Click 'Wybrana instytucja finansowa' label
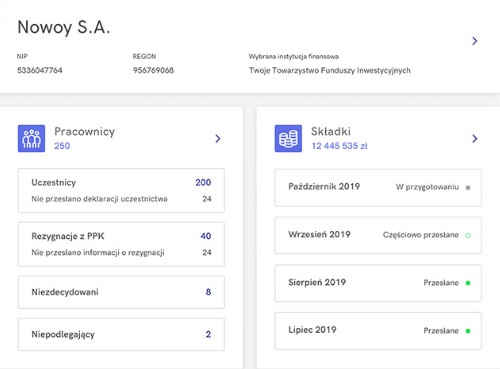The image size is (500, 369). (293, 57)
